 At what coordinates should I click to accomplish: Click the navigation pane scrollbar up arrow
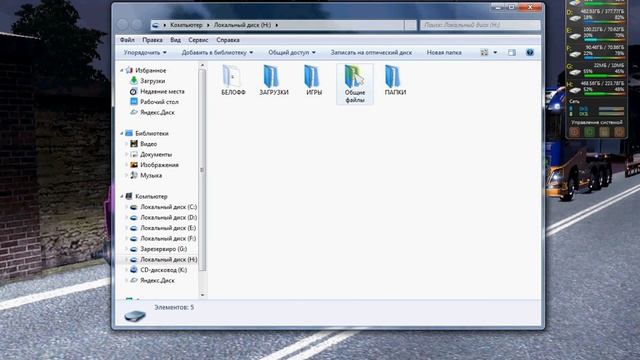pos(202,65)
